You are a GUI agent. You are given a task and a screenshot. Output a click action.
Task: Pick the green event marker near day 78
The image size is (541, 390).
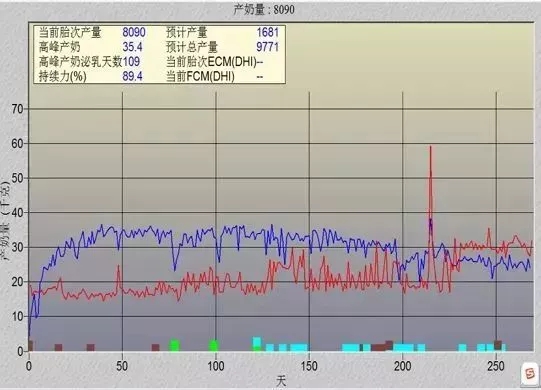point(175,345)
